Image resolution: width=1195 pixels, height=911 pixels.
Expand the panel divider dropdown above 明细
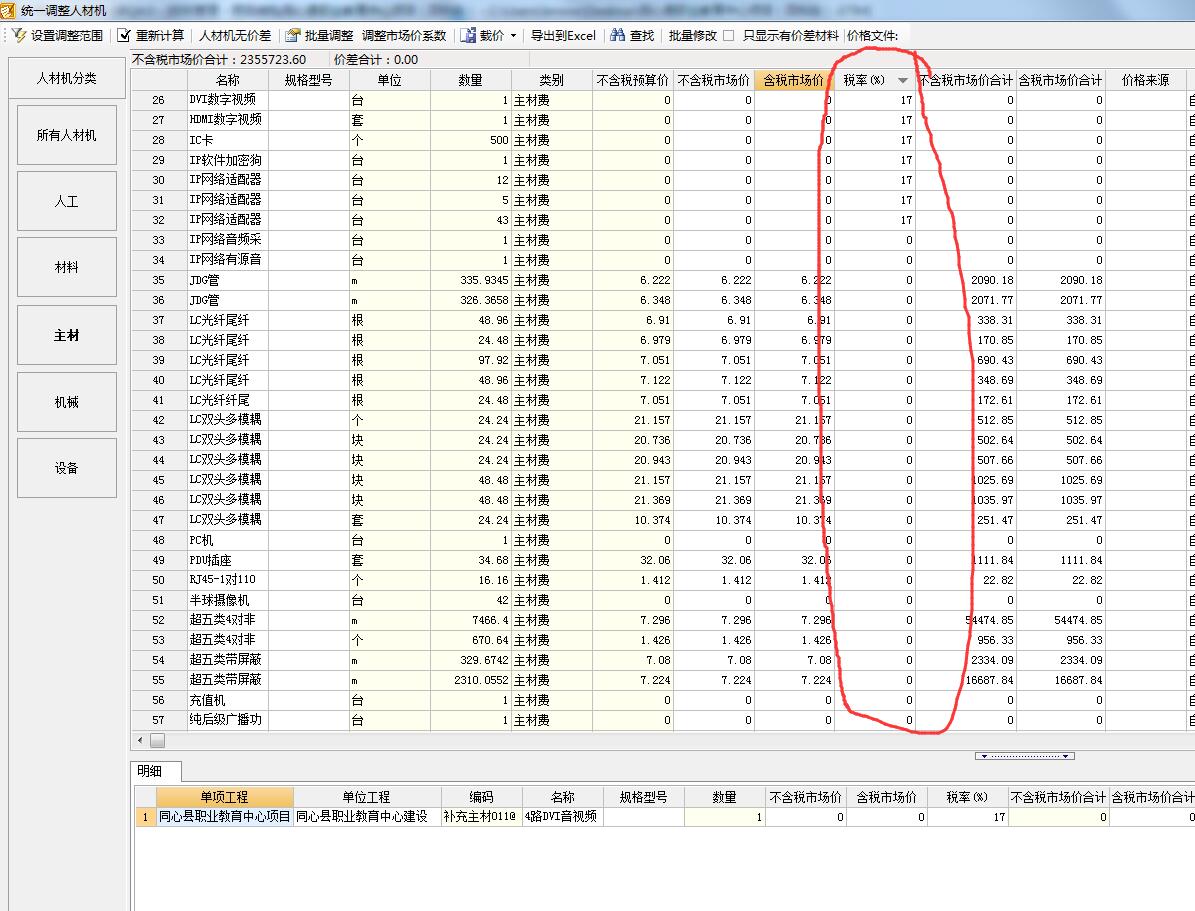pos(1024,755)
